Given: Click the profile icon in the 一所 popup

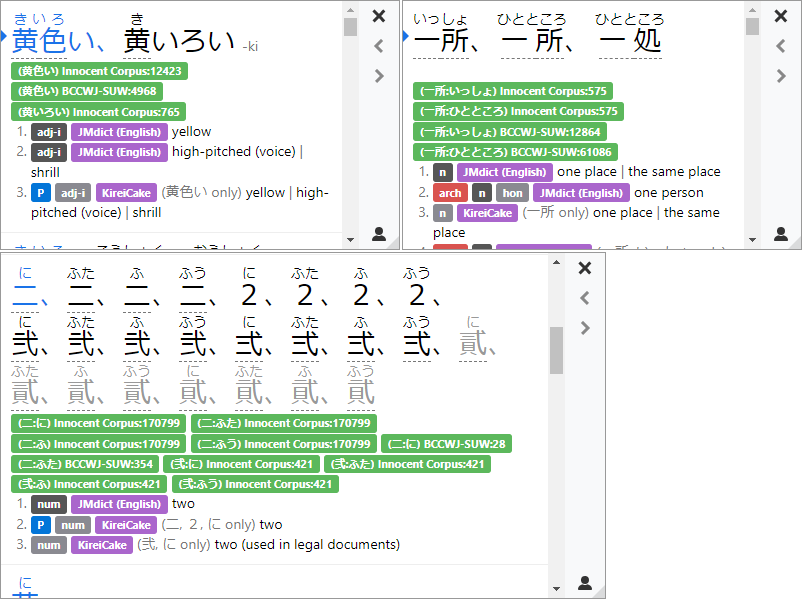Looking at the screenshot, I should point(779,232).
